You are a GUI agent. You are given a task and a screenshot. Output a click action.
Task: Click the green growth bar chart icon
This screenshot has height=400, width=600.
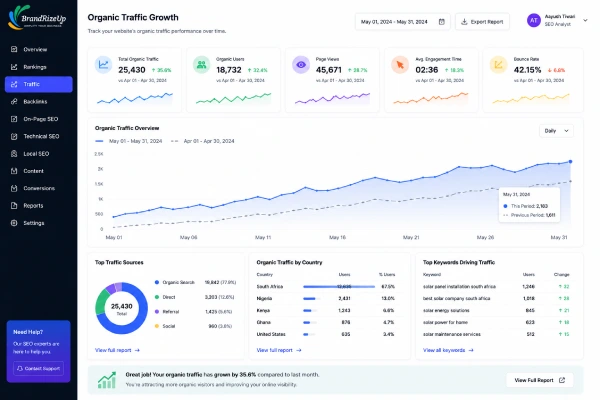tap(107, 380)
